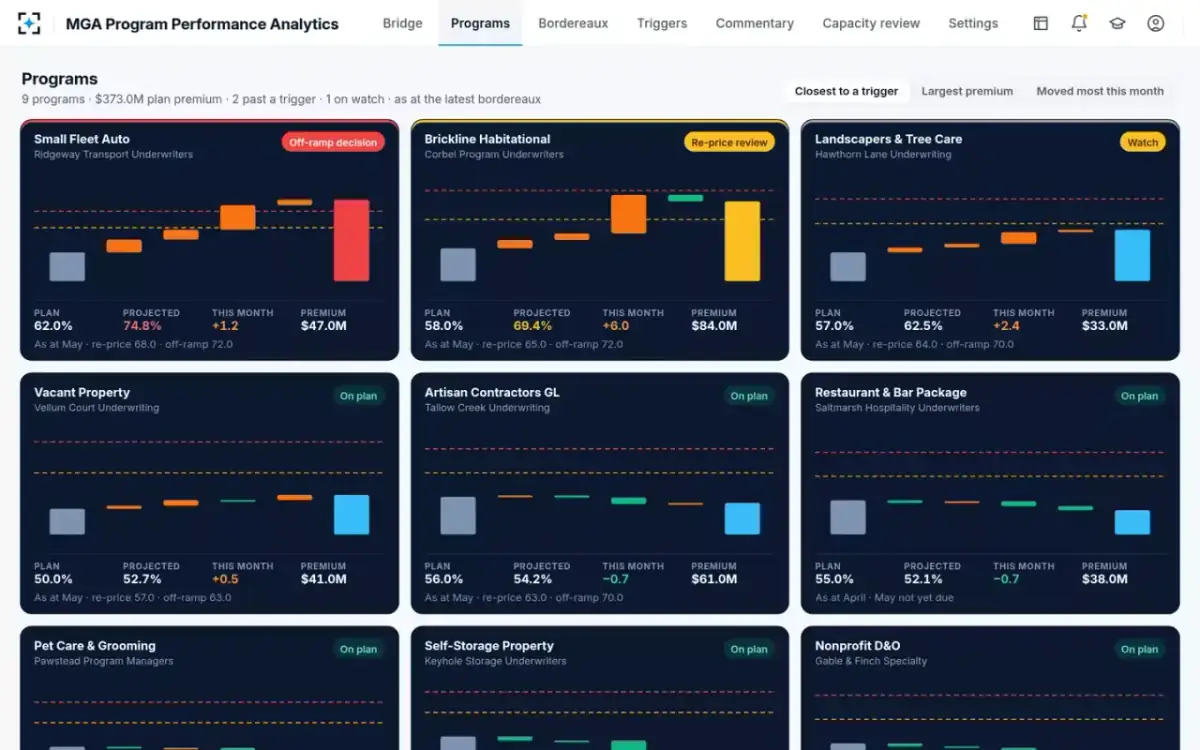The width and height of the screenshot is (1200, 750).
Task: Click the green bar in Brickline Habitational chart
Action: click(x=685, y=198)
